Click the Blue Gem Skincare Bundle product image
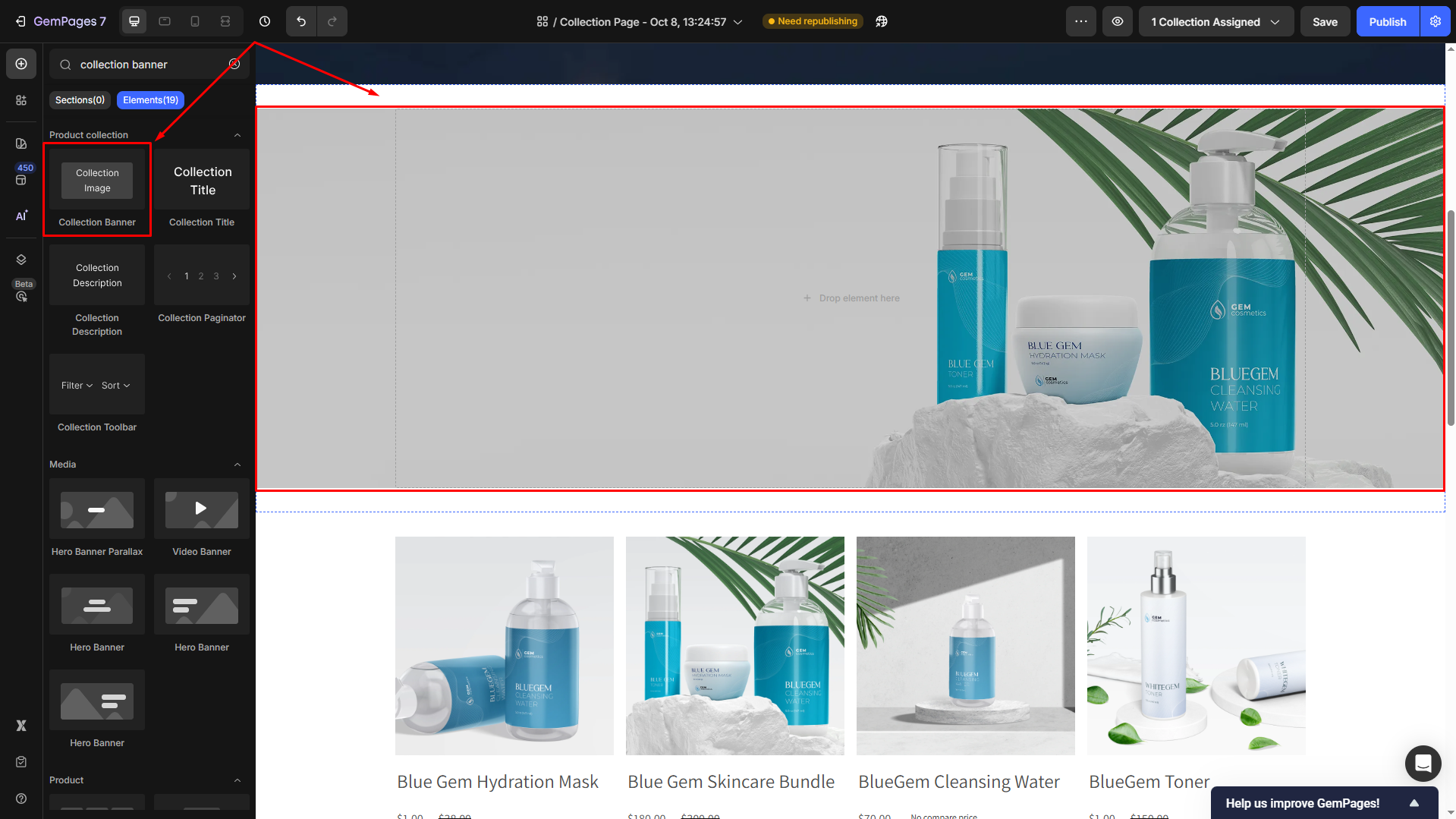Screen dimensions: 1456x819 click(x=735, y=646)
